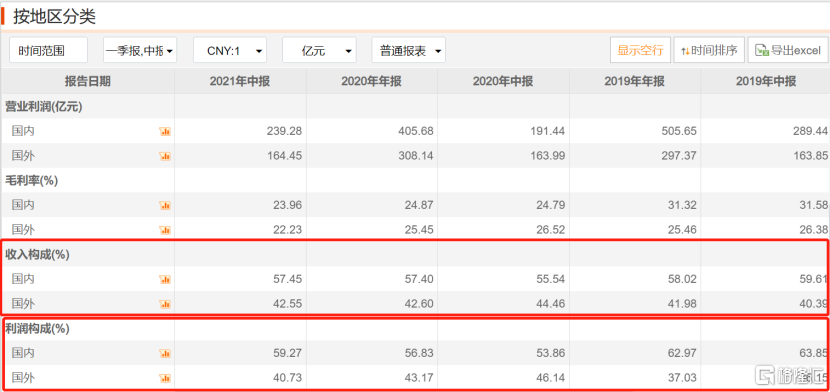Viewport: 830px width, 392px height.
Task: Select cell value 46.14
Action: click(x=551, y=378)
